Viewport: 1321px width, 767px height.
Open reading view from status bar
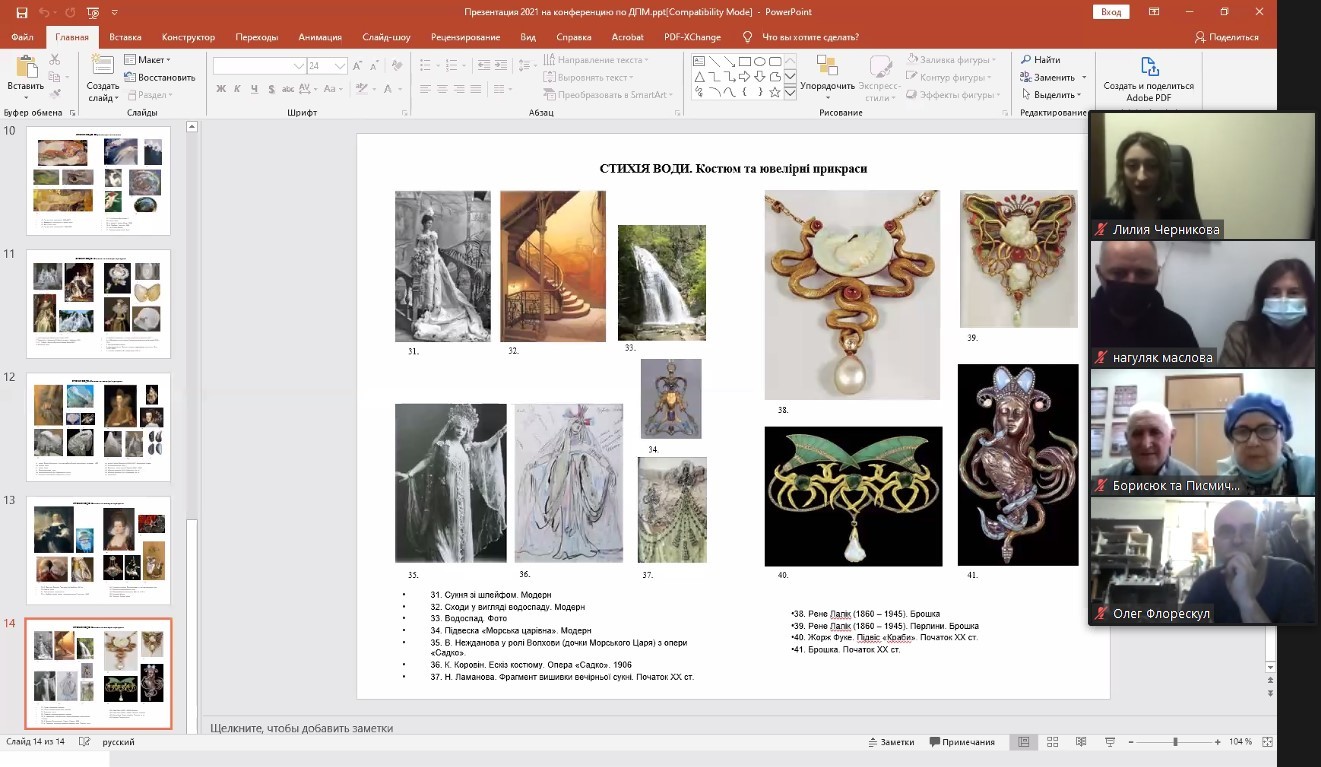click(1081, 742)
